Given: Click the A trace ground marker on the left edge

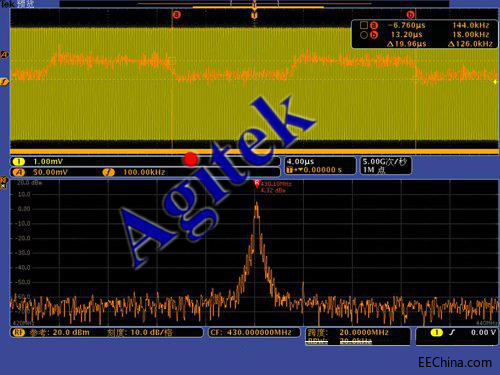Looking at the screenshot, I should [4, 54].
